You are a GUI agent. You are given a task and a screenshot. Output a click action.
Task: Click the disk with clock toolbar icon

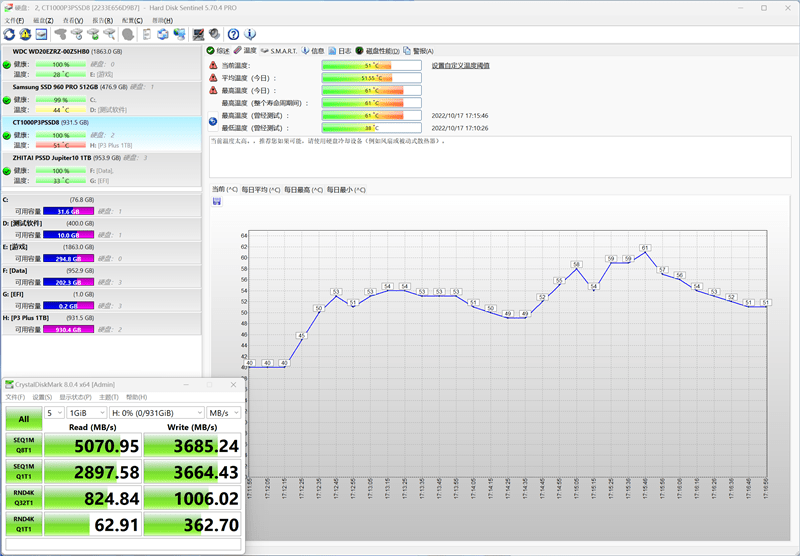[77, 34]
